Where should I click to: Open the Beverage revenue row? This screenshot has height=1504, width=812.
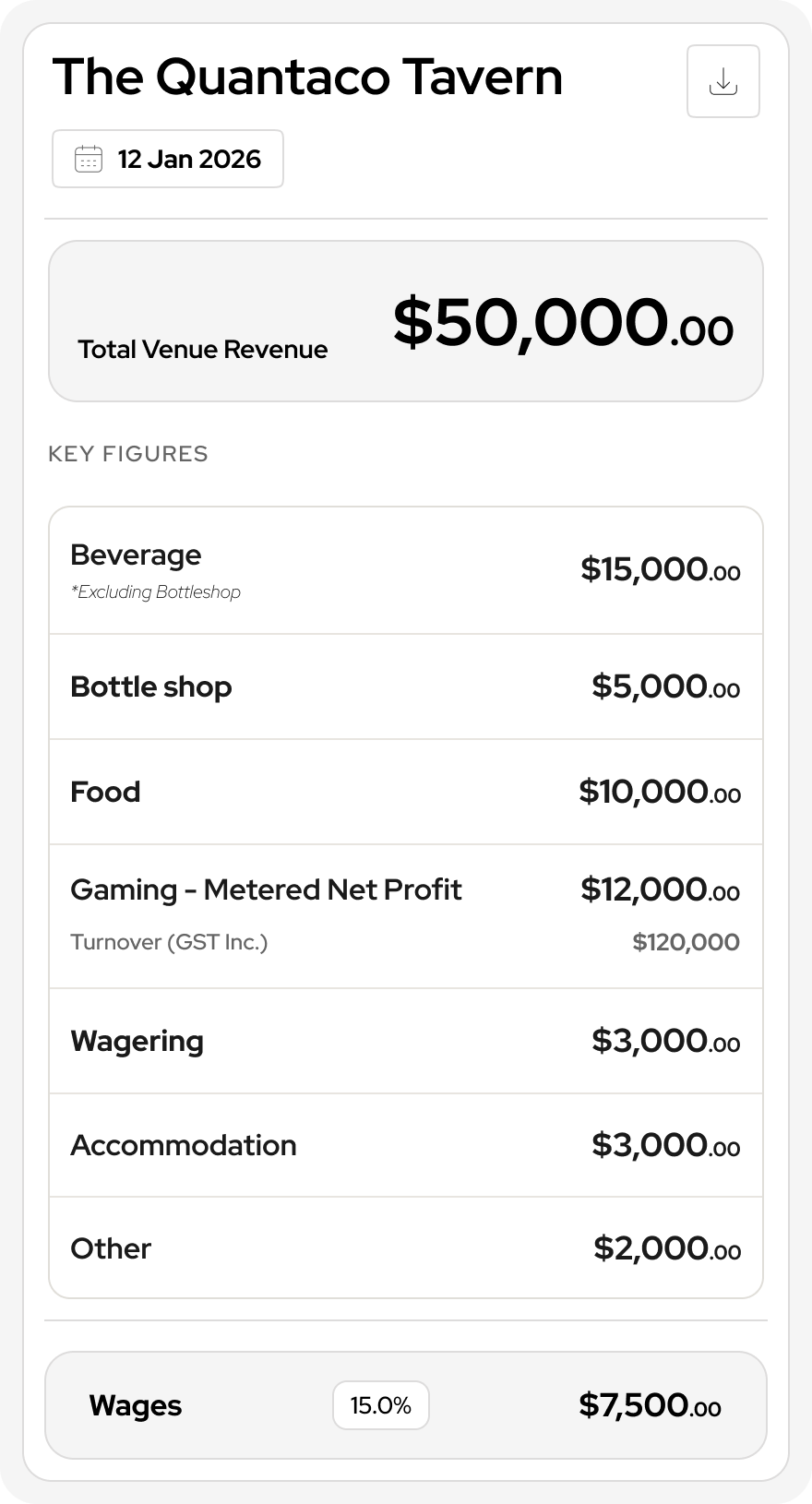(x=406, y=570)
